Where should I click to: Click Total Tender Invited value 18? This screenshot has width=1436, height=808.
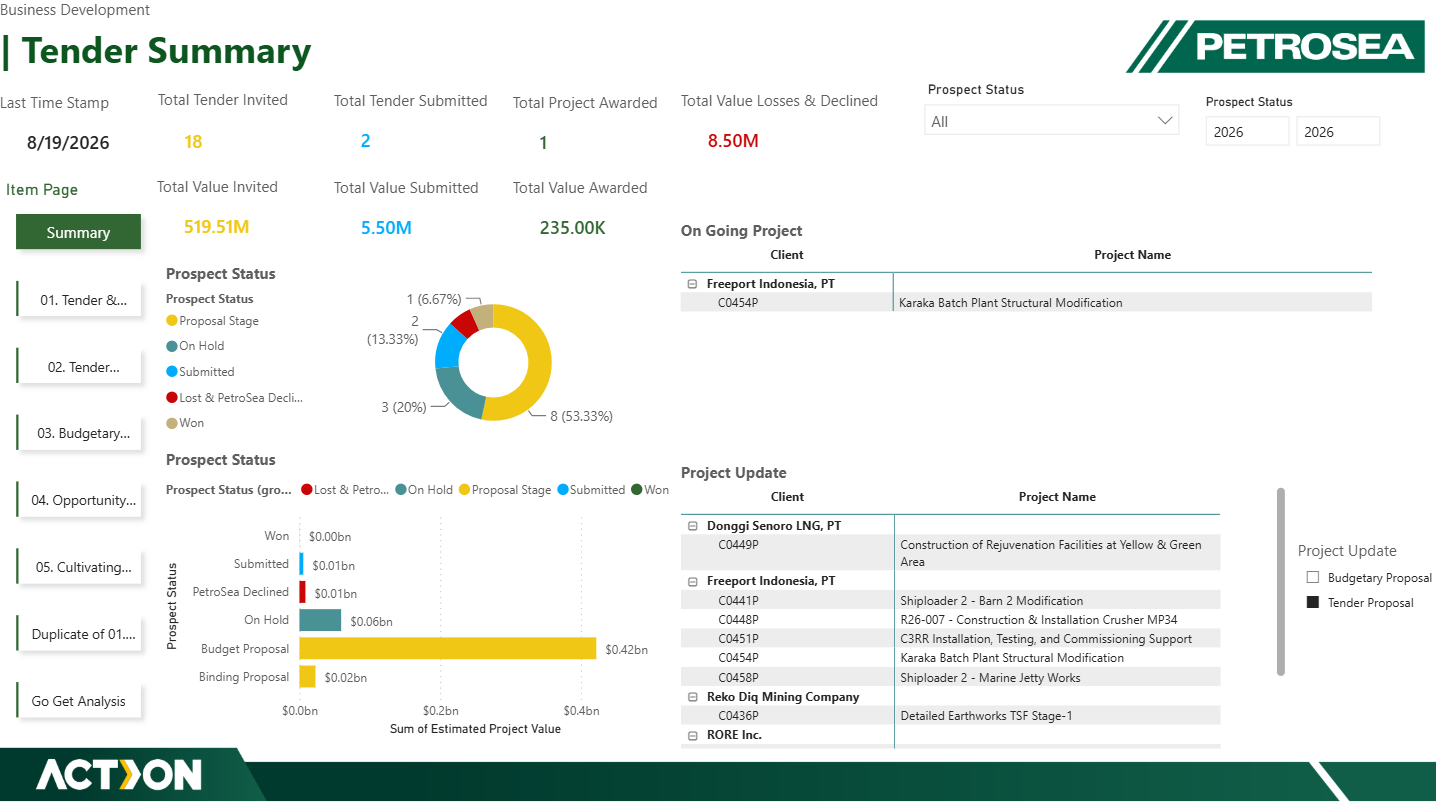pos(193,142)
